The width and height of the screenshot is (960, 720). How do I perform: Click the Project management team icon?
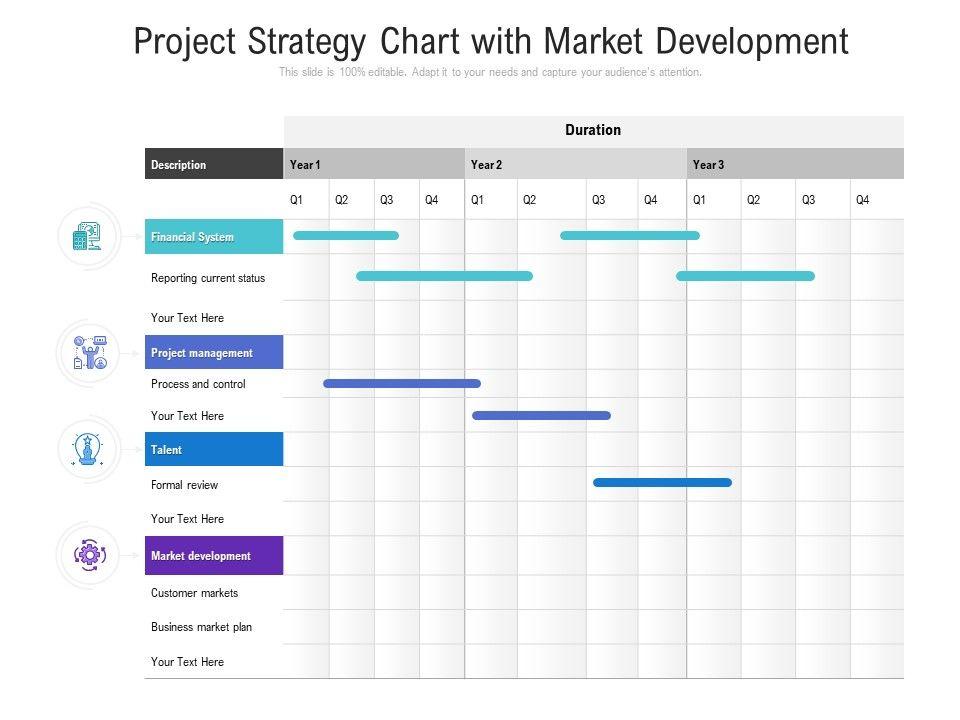pos(89,353)
